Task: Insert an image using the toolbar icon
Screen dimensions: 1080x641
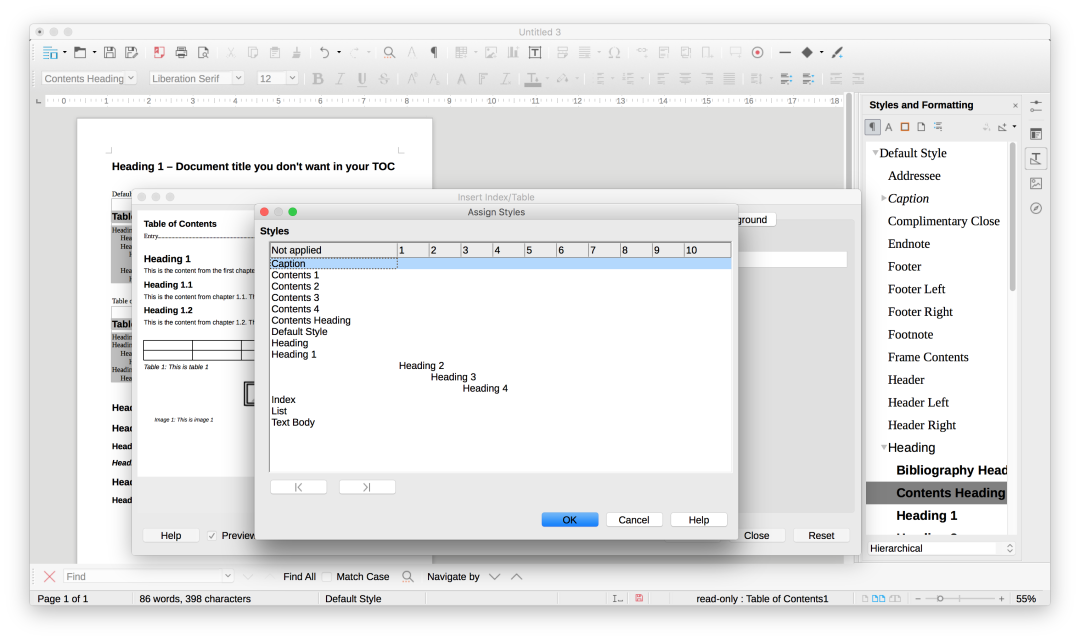Action: [x=491, y=51]
